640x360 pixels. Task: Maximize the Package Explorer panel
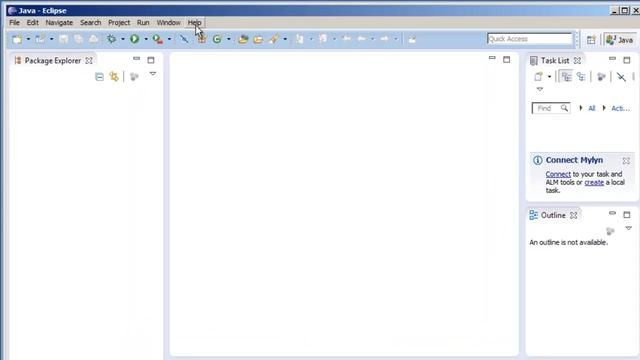(x=151, y=60)
